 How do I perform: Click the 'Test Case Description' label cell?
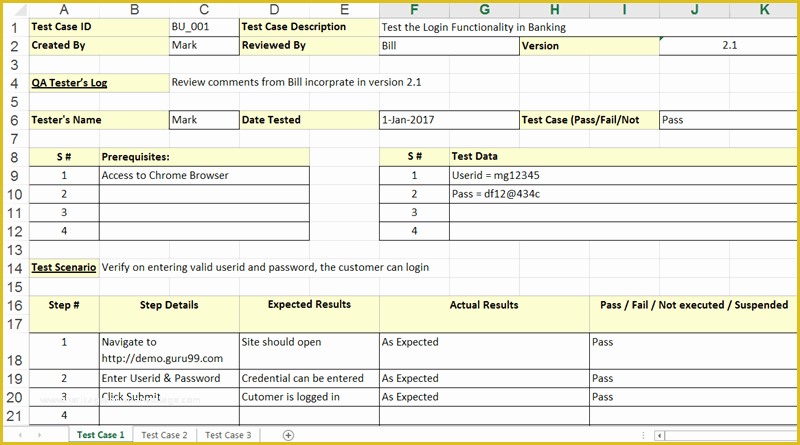[309, 27]
